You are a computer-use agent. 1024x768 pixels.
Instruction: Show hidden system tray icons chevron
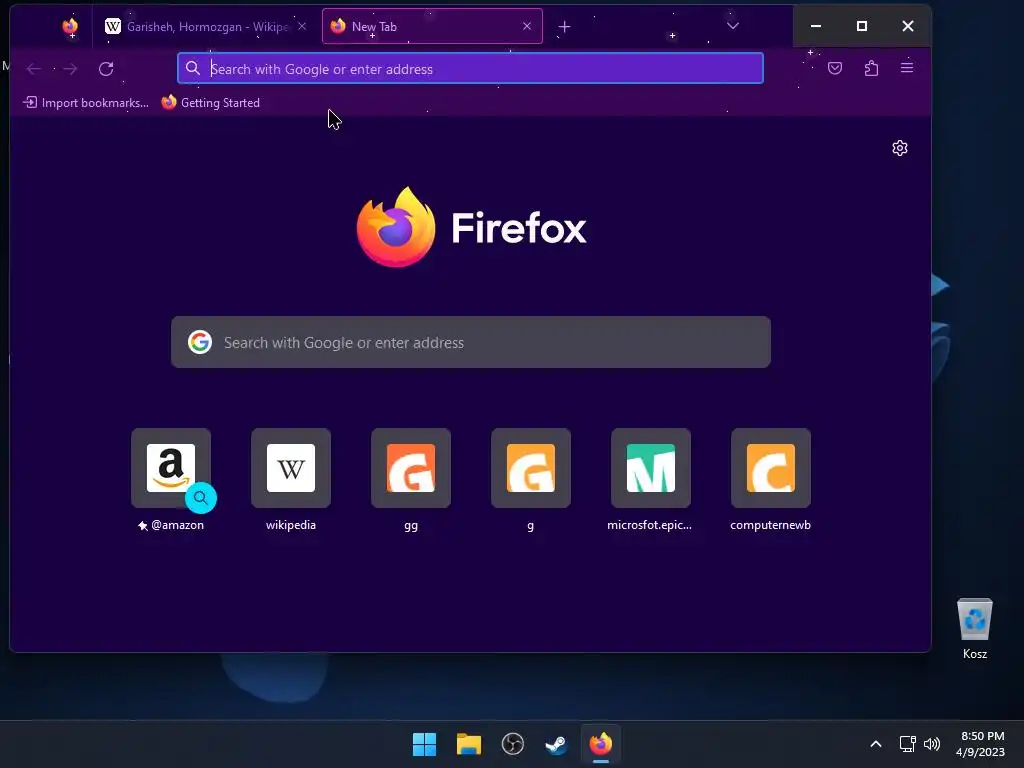[876, 744]
